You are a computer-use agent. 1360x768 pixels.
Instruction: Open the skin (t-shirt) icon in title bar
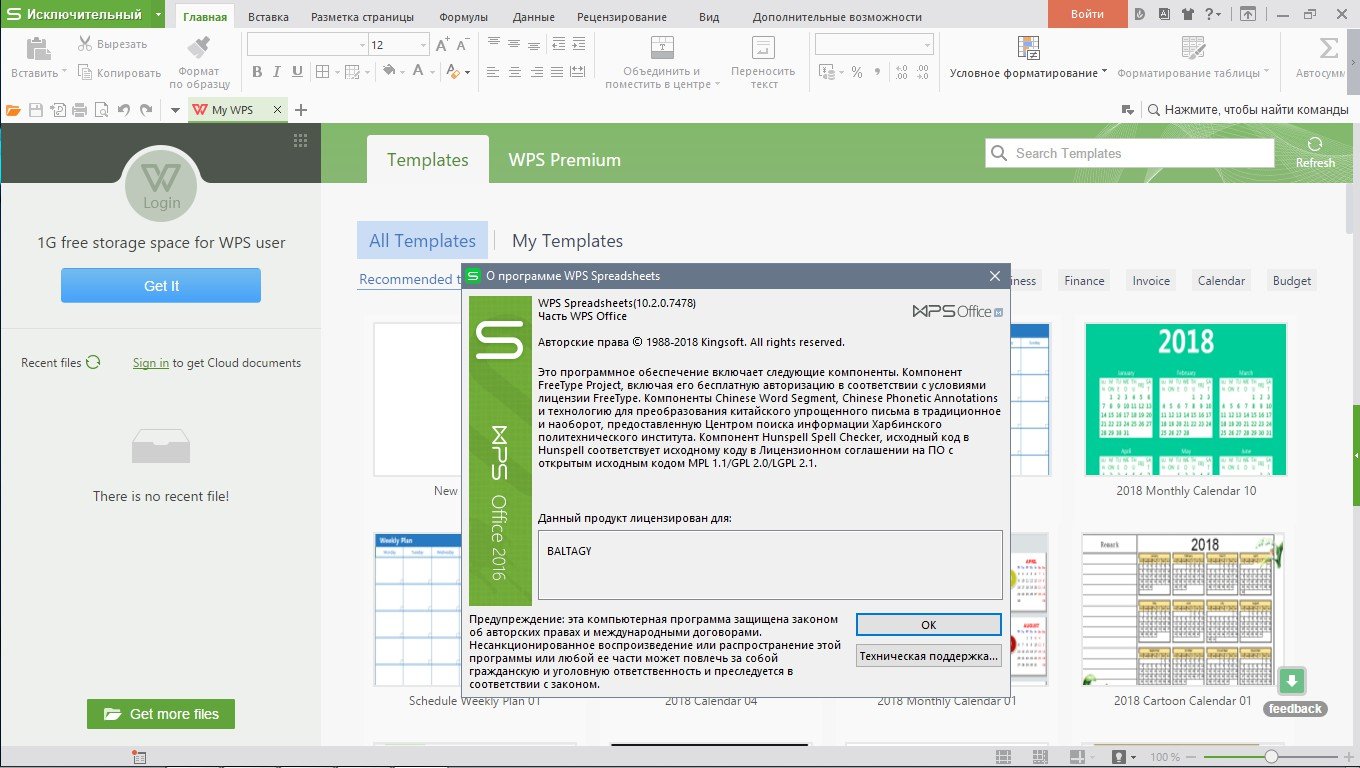[x=1187, y=15]
